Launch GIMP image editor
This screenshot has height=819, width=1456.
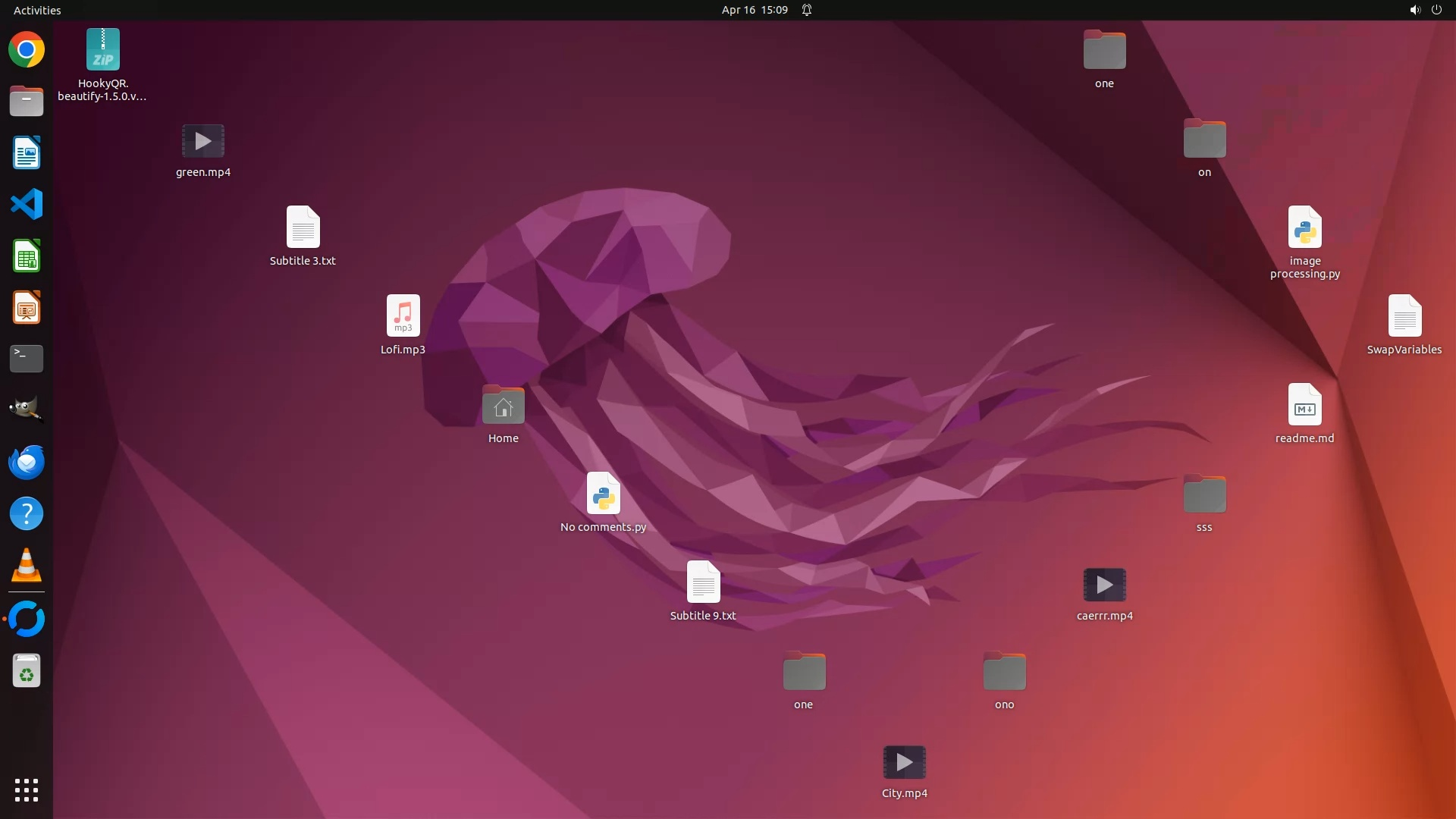tap(27, 410)
